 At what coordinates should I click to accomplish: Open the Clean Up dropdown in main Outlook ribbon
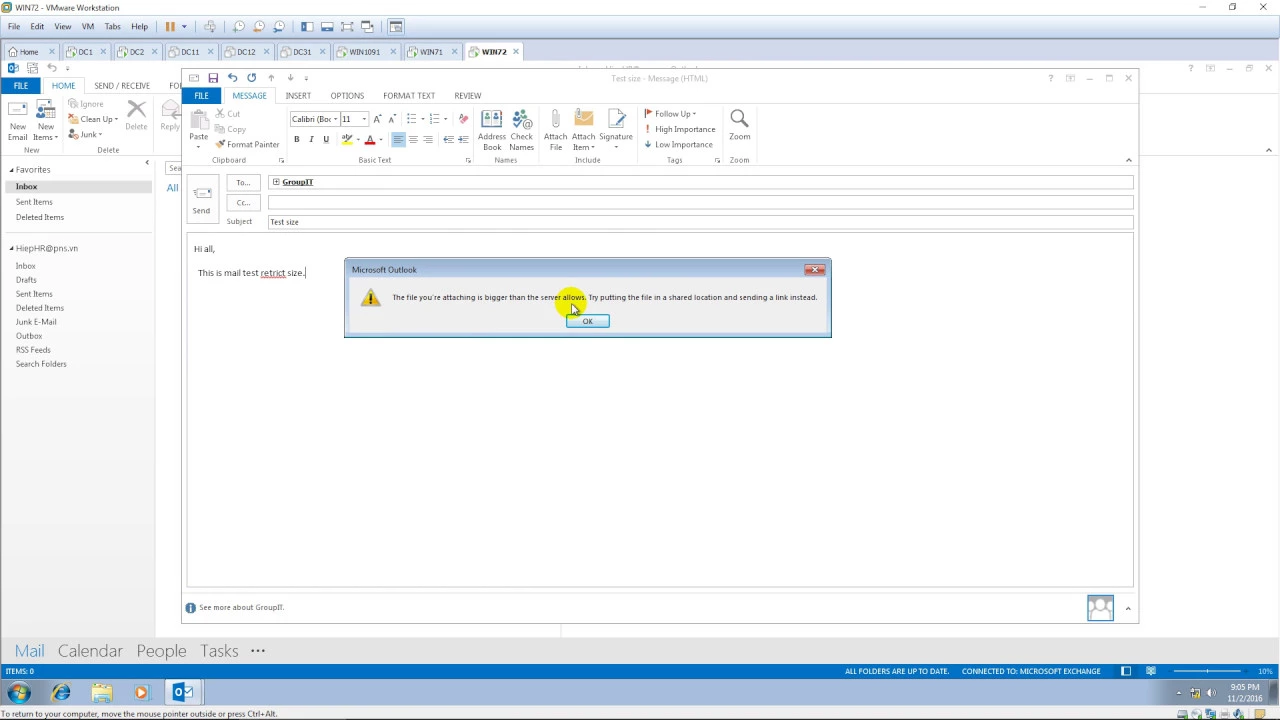pyautogui.click(x=93, y=119)
